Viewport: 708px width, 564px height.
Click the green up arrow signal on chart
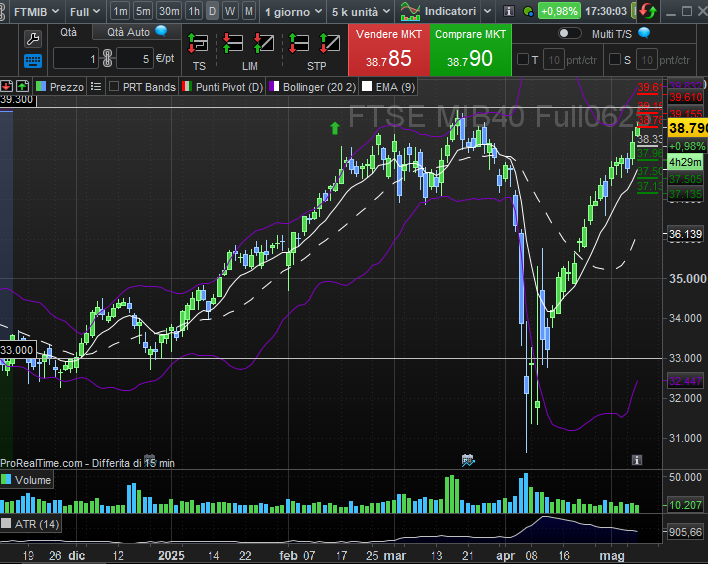tap(335, 128)
